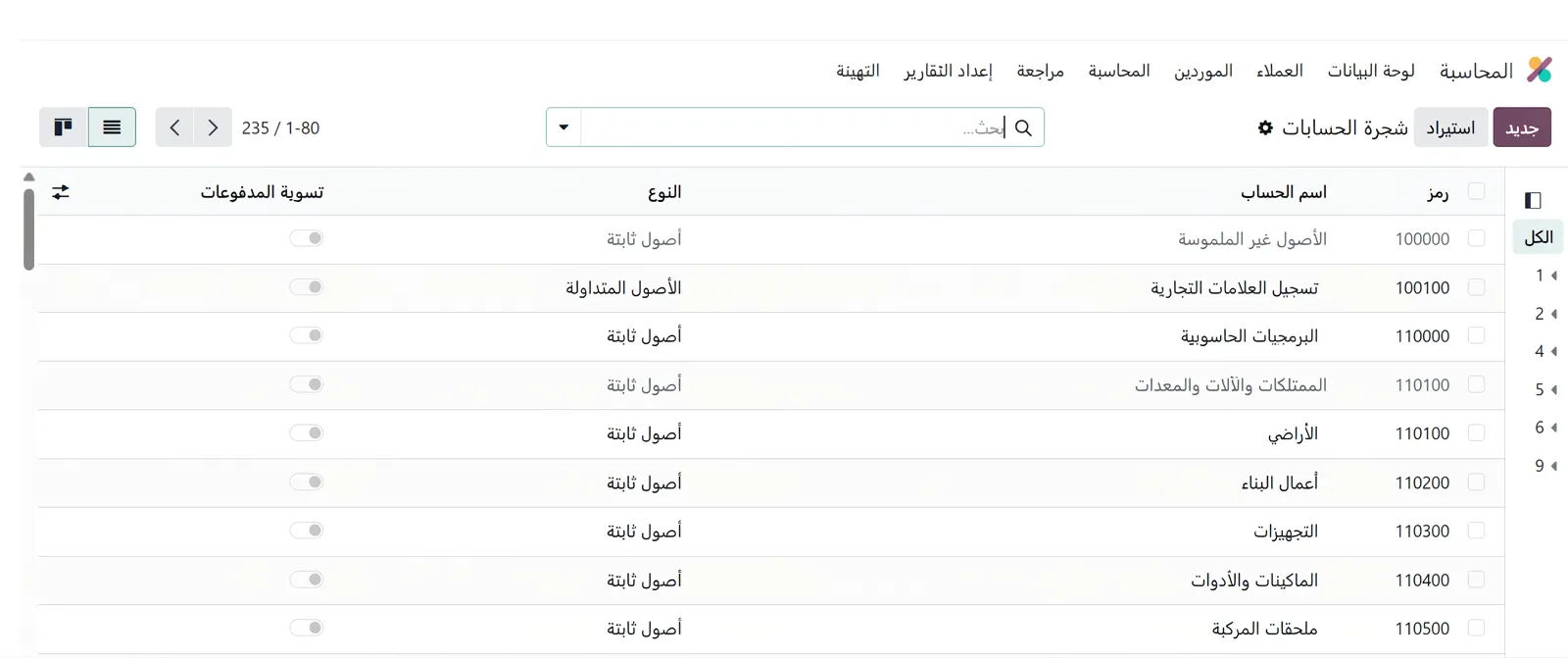1568x658 pixels.
Task: Click the جديد button
Action: tap(1522, 127)
